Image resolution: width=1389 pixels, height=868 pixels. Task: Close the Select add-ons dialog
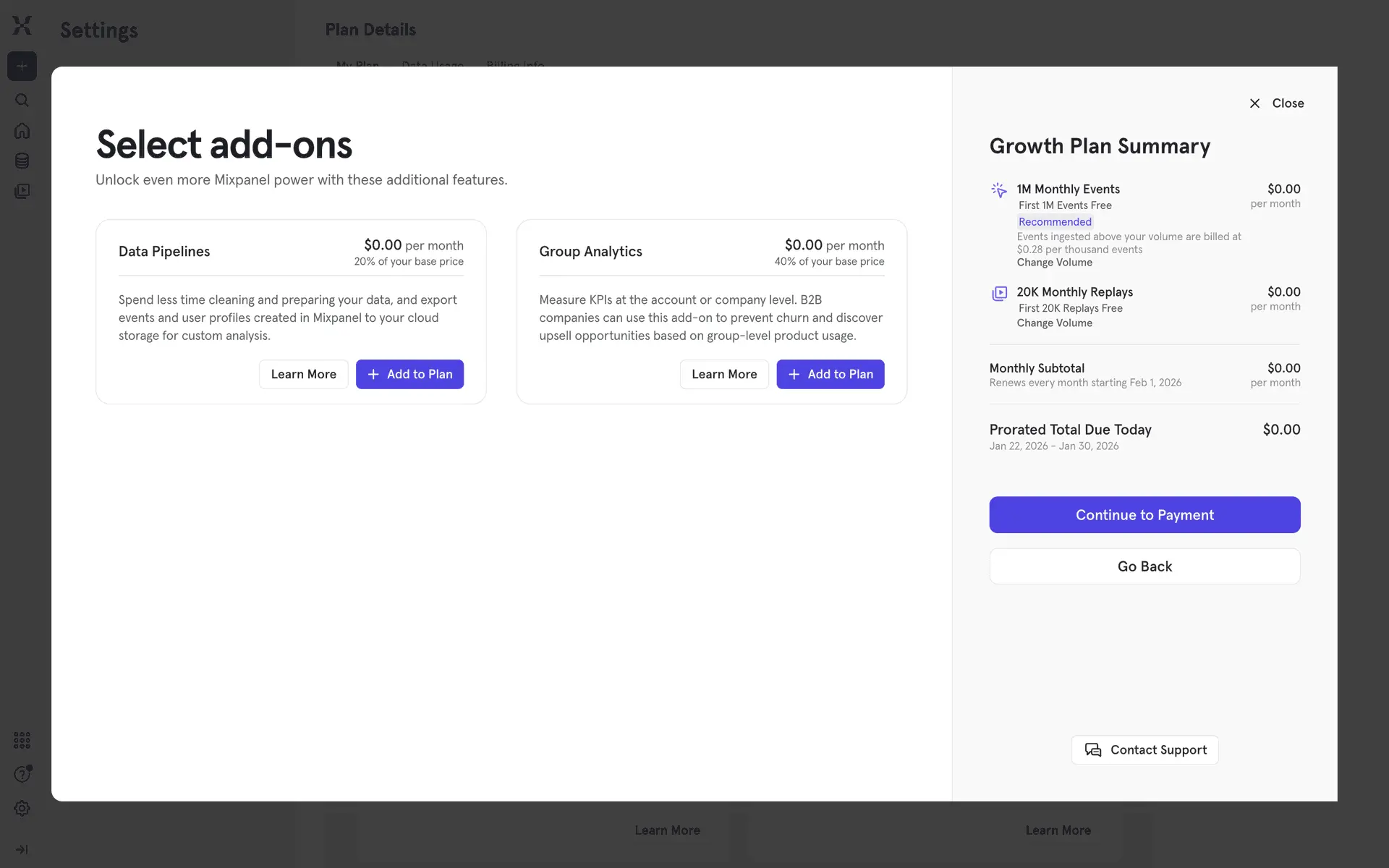(1277, 103)
